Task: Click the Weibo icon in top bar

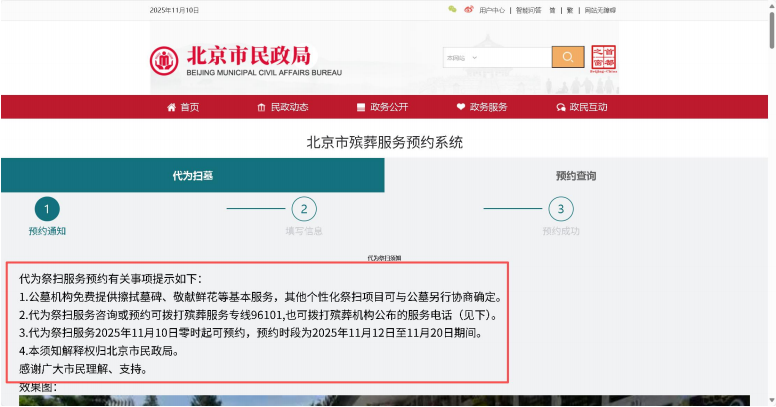Action: tap(468, 10)
